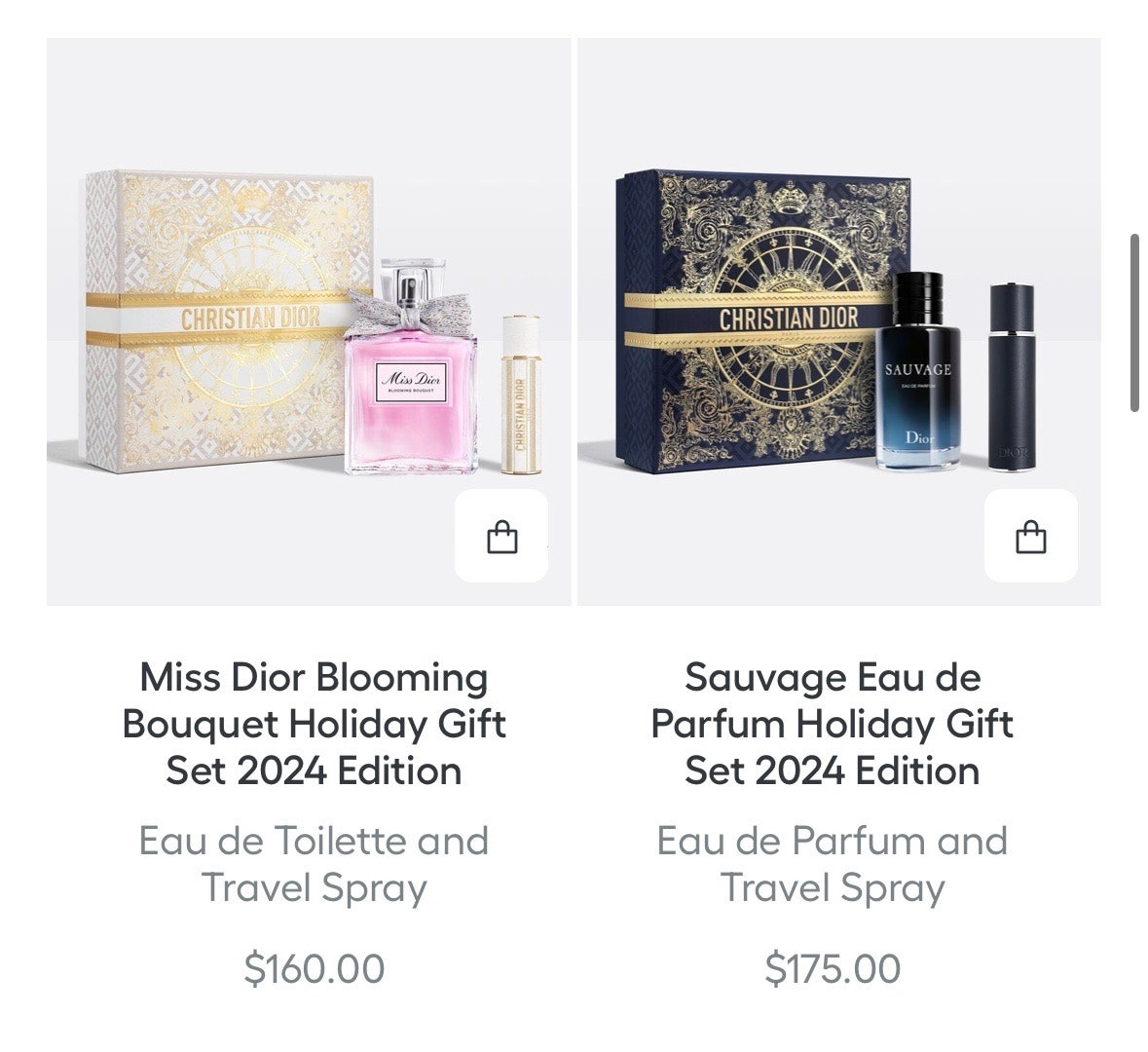1148x1052 pixels.
Task: Click the vertical scrollbar thumb on right edge
Action: pos(1134,322)
